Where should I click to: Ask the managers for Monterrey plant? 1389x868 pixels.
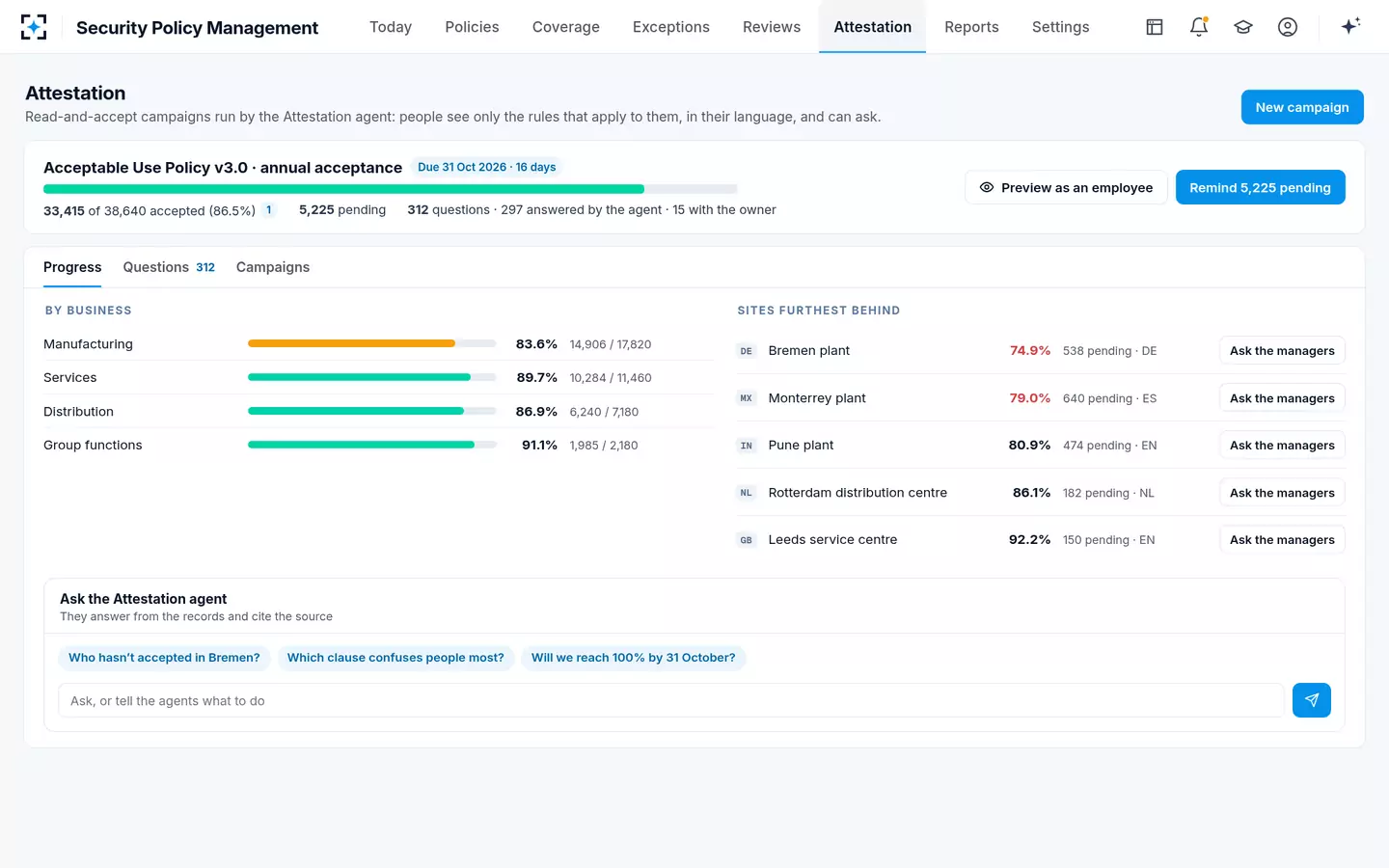click(1282, 398)
